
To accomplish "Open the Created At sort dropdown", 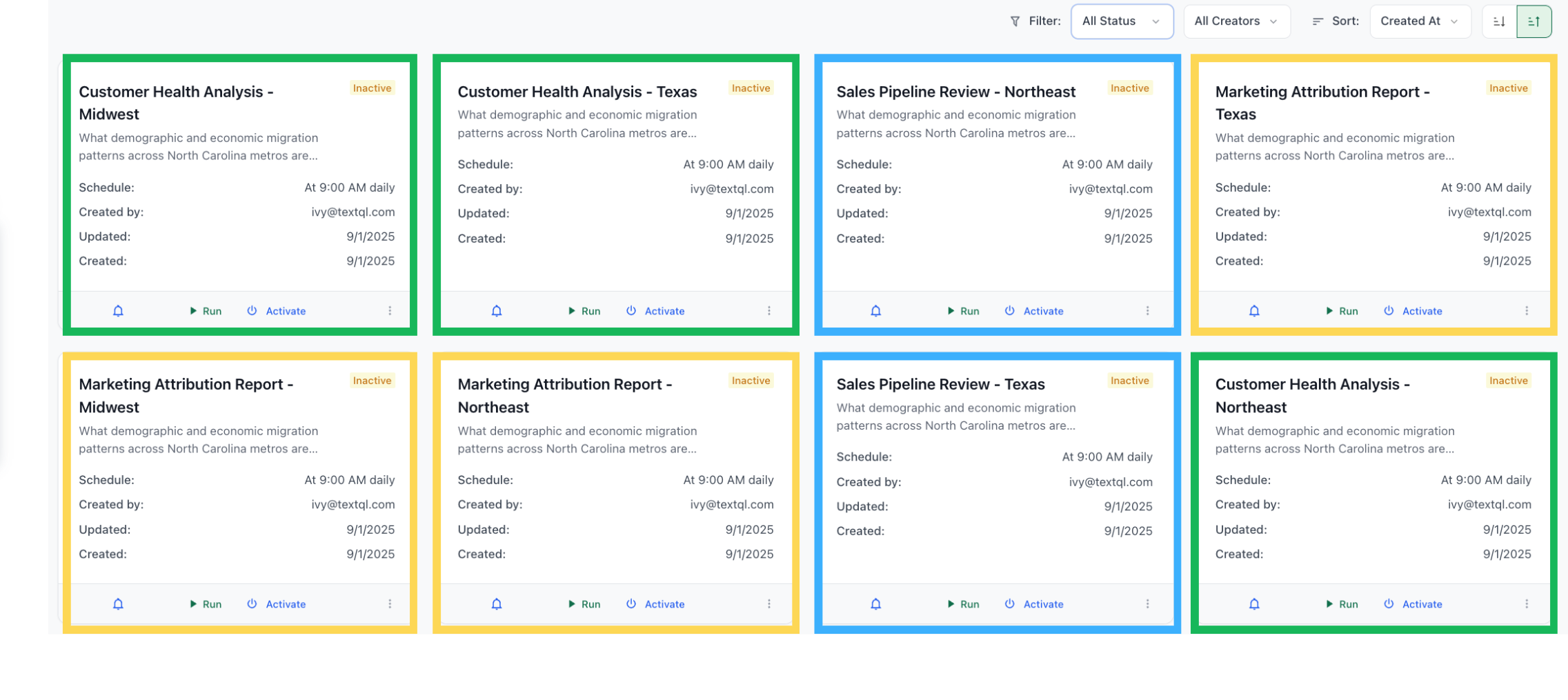I will point(1419,21).
